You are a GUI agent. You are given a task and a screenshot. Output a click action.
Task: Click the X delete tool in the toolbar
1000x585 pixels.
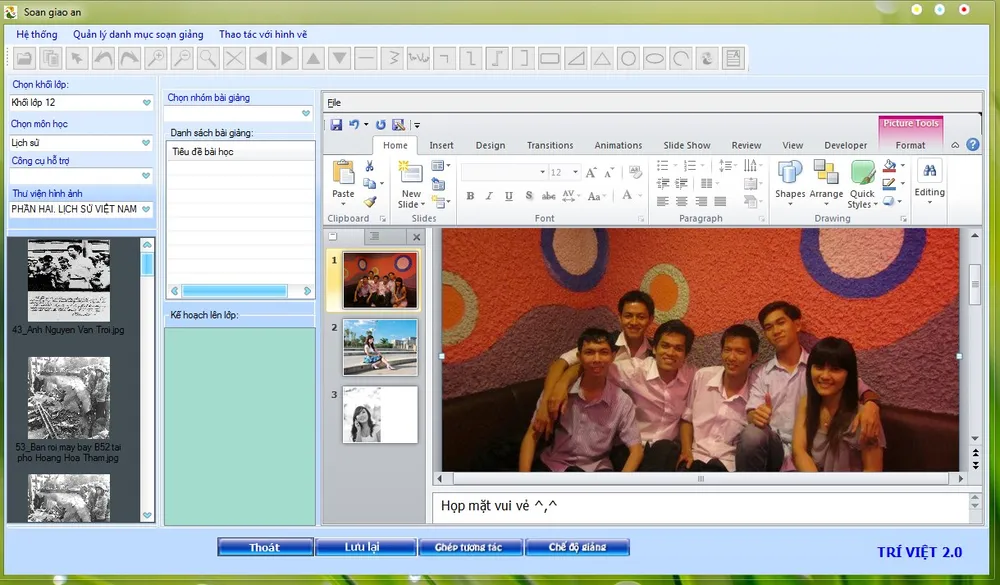[234, 58]
